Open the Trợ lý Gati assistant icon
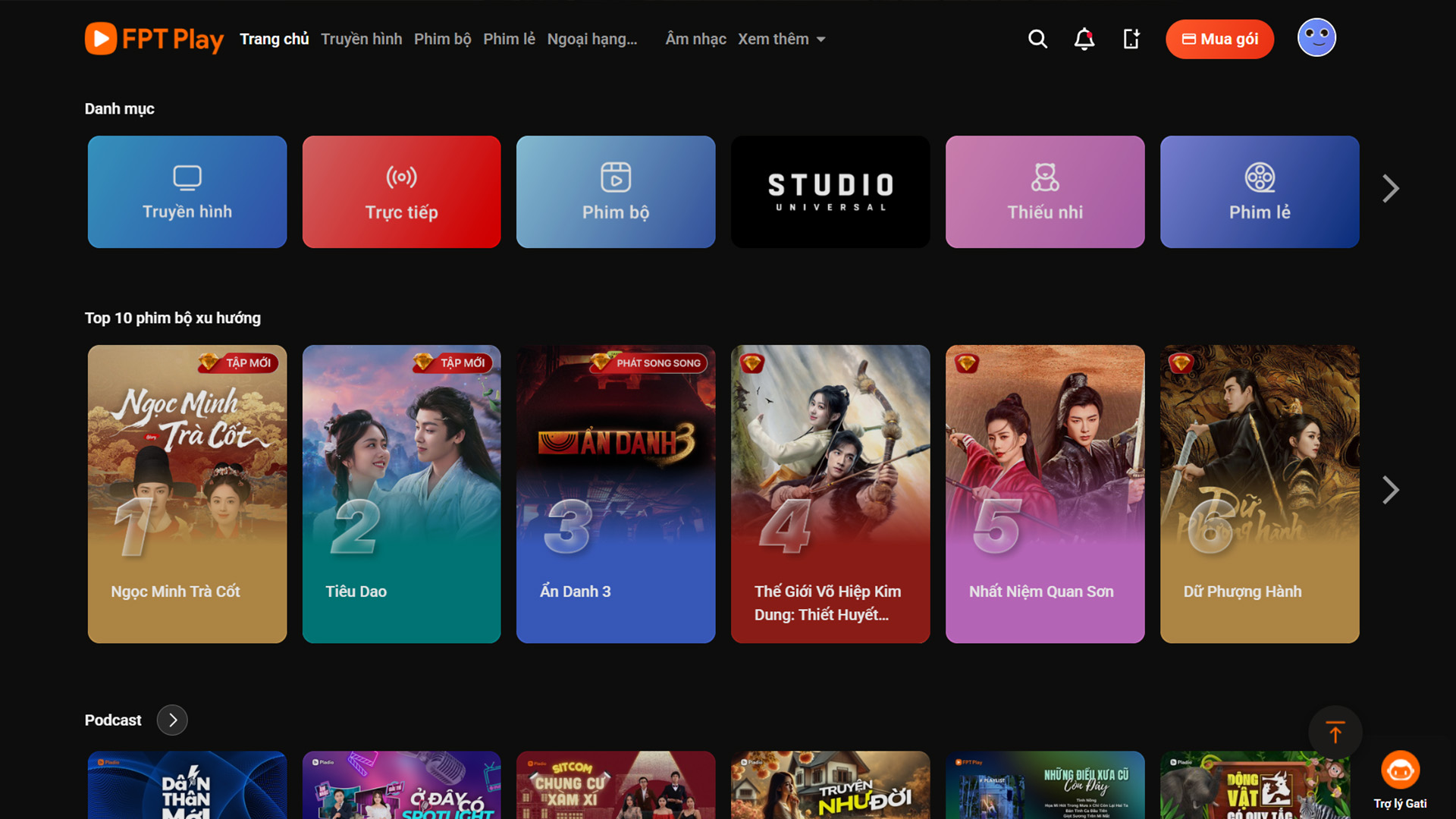The width and height of the screenshot is (1456, 819). (x=1400, y=772)
